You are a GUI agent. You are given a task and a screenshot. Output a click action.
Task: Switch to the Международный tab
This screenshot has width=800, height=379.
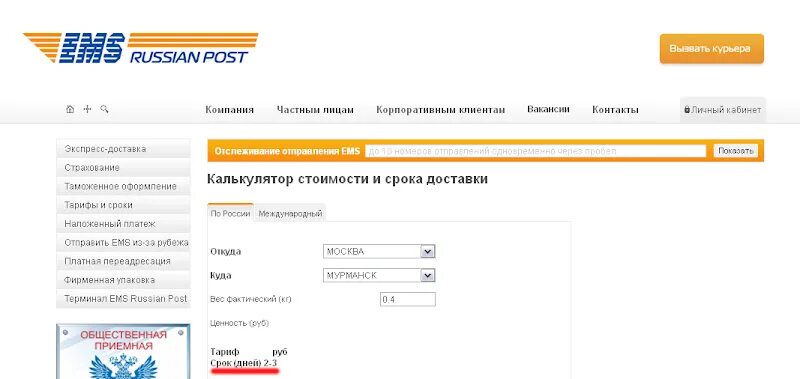coord(290,214)
